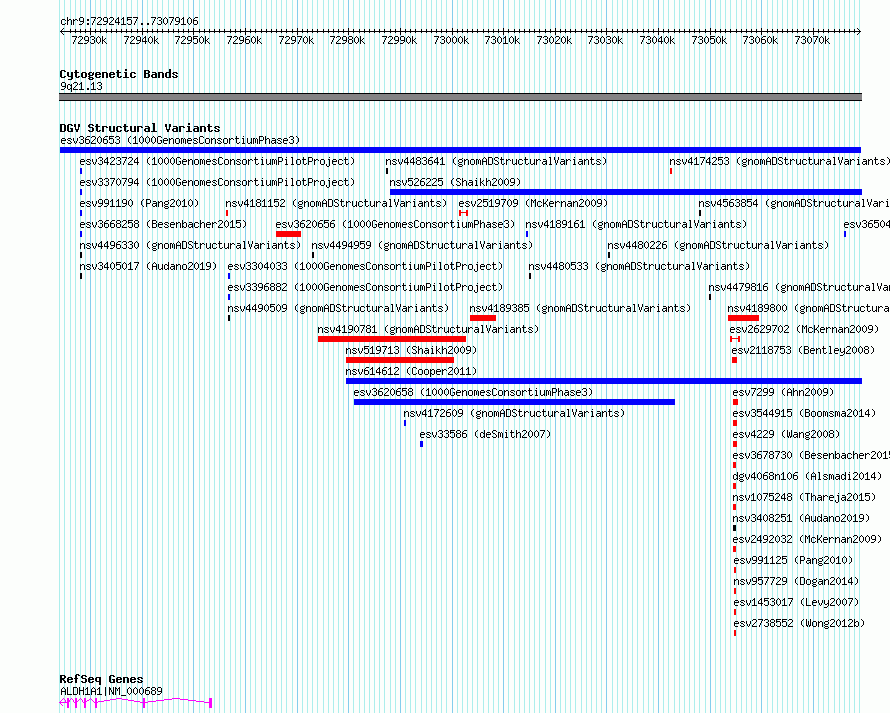Click the esv2629702 (McKernan2009) red marker

(735, 339)
